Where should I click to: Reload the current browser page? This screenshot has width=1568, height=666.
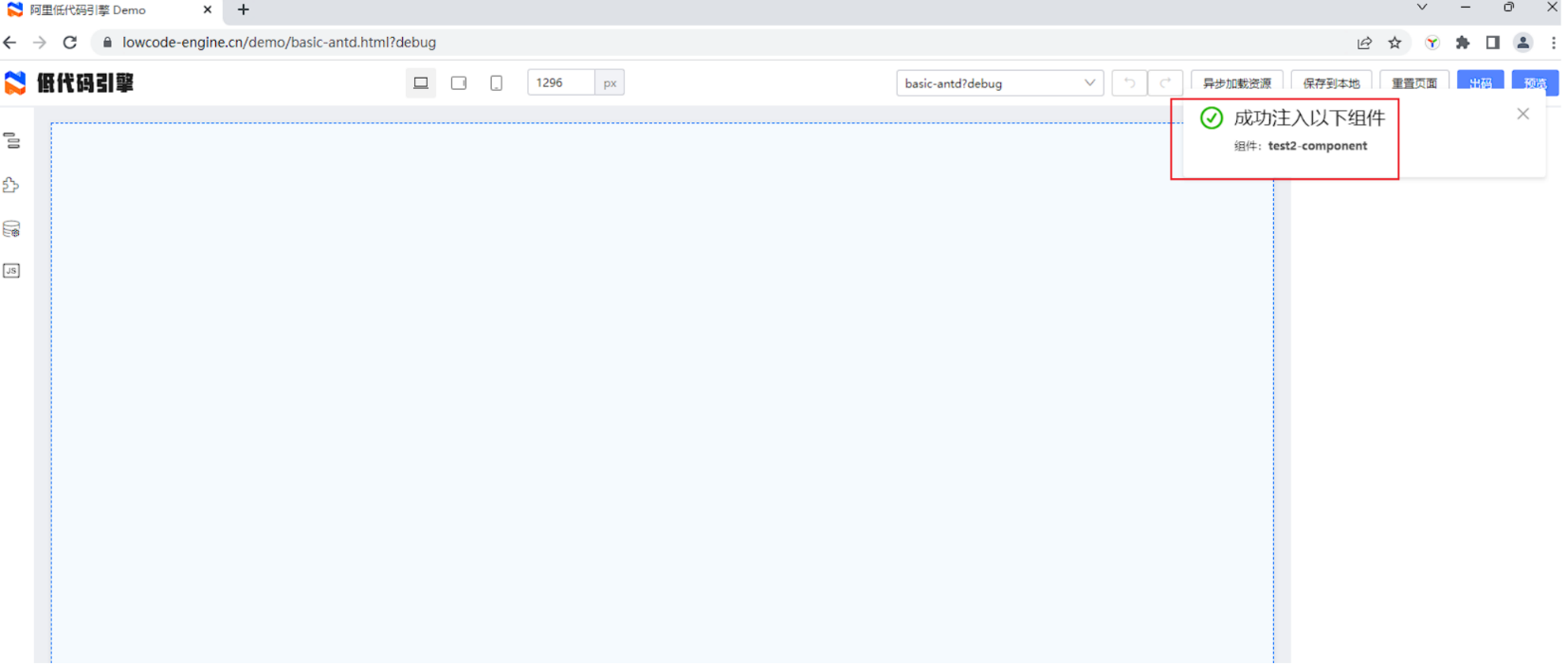click(69, 43)
